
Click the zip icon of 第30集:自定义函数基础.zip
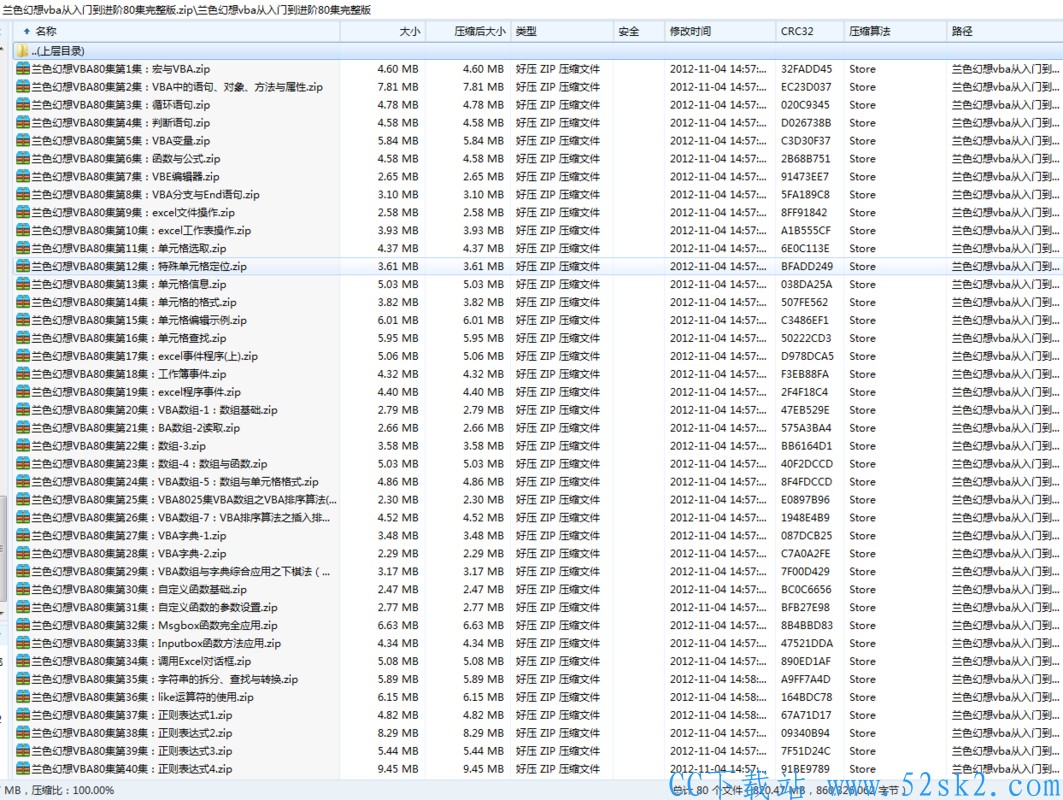pyautogui.click(x=22, y=589)
